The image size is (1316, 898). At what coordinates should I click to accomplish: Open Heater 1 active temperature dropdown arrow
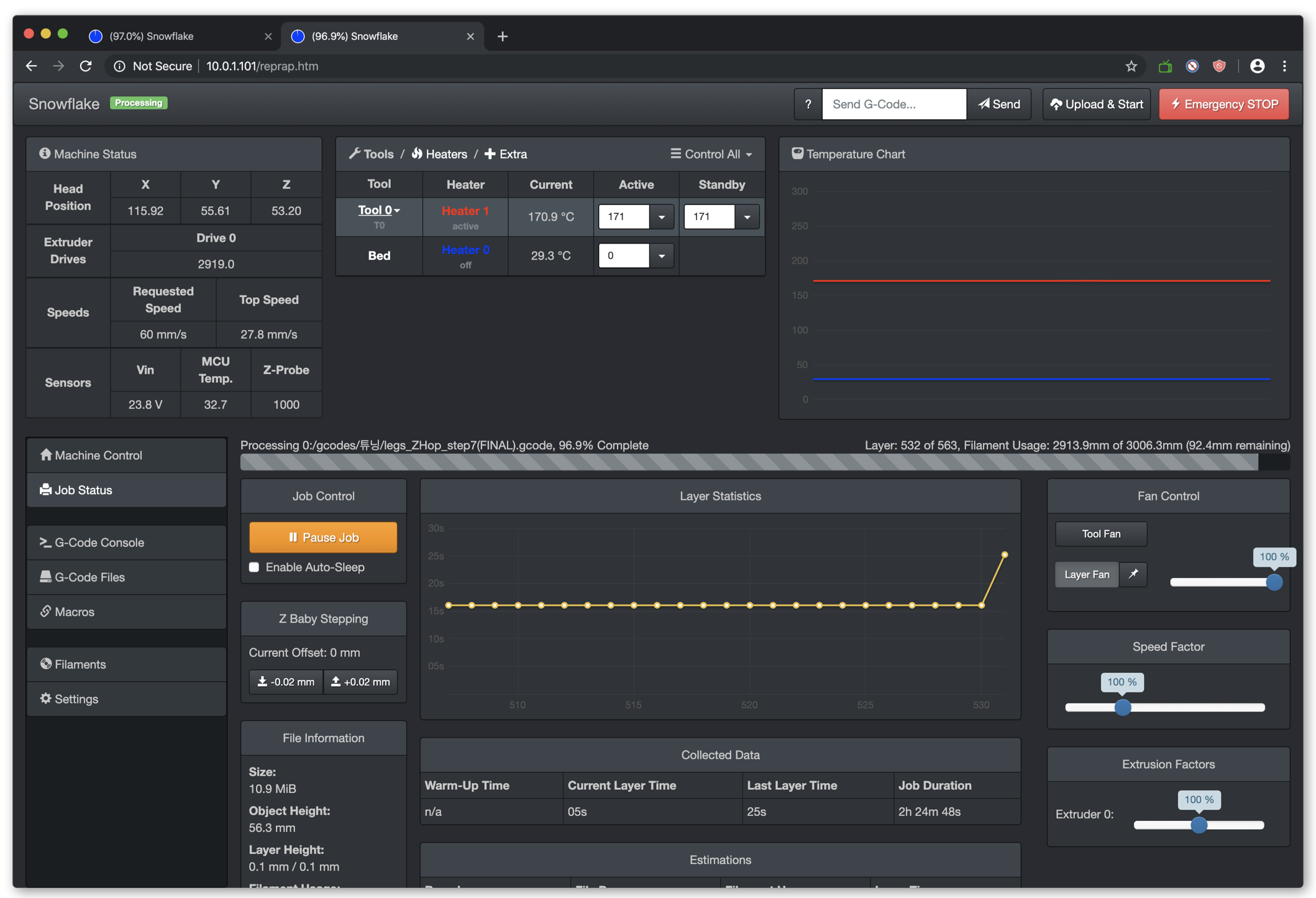[x=662, y=217]
